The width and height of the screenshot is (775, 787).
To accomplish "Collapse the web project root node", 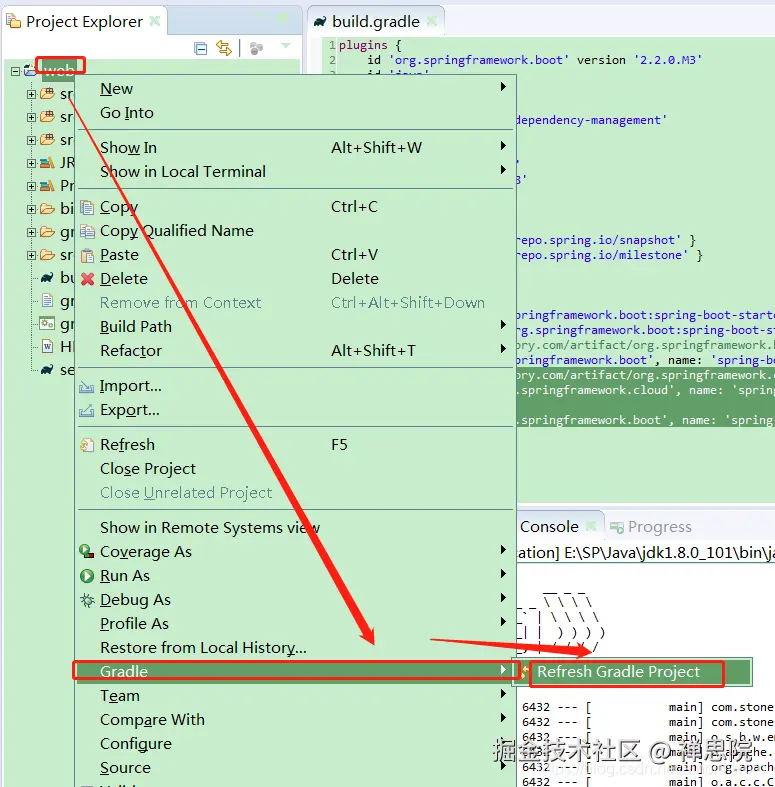I will (x=15, y=71).
